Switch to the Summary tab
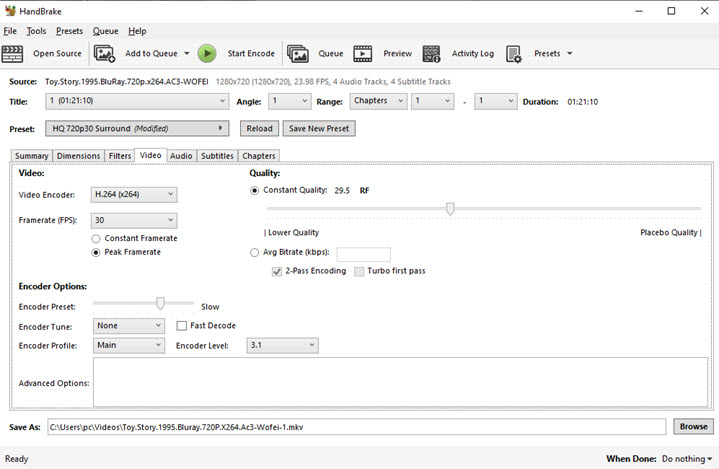Screen dimensions: 719x469 (32, 156)
